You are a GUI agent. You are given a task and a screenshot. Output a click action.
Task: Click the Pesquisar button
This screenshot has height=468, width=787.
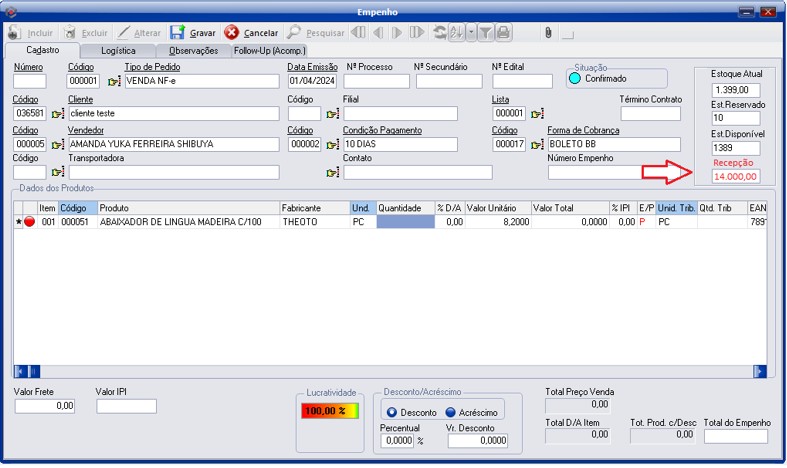coord(316,33)
